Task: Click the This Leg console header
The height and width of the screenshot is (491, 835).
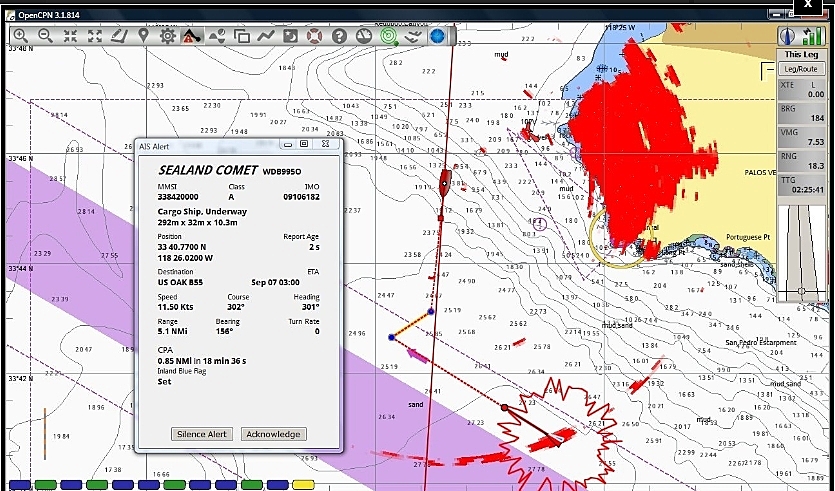Action: click(x=801, y=54)
